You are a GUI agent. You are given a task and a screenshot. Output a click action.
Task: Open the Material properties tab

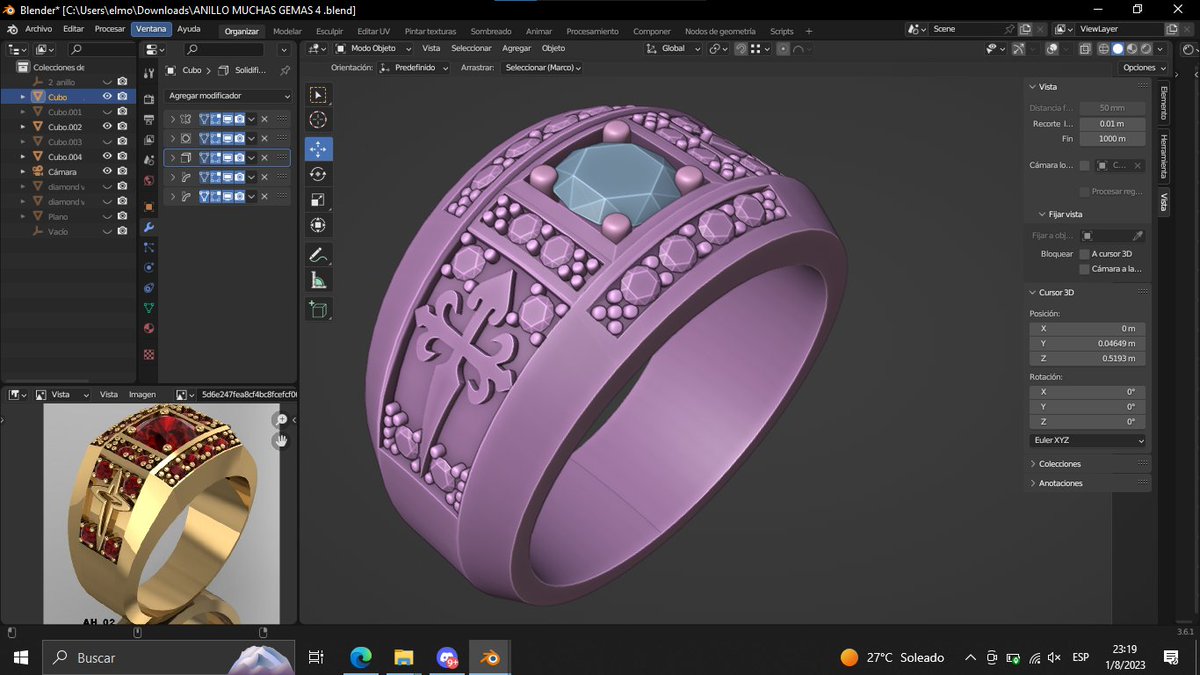click(x=149, y=327)
